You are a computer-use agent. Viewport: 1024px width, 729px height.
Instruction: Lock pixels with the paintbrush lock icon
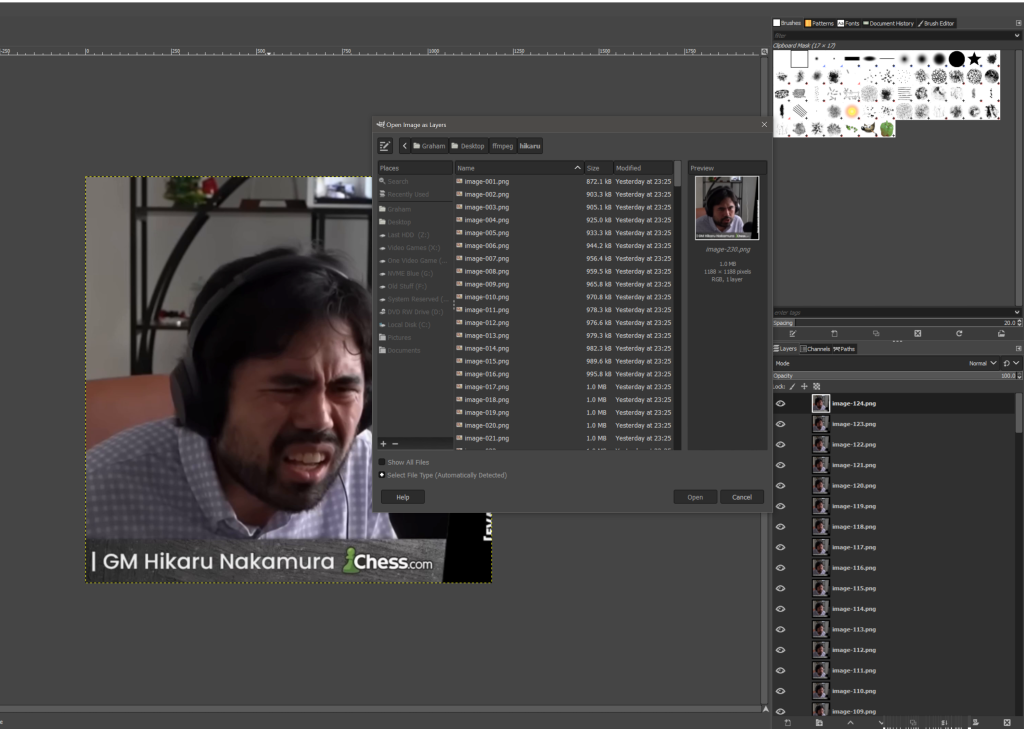tap(792, 386)
